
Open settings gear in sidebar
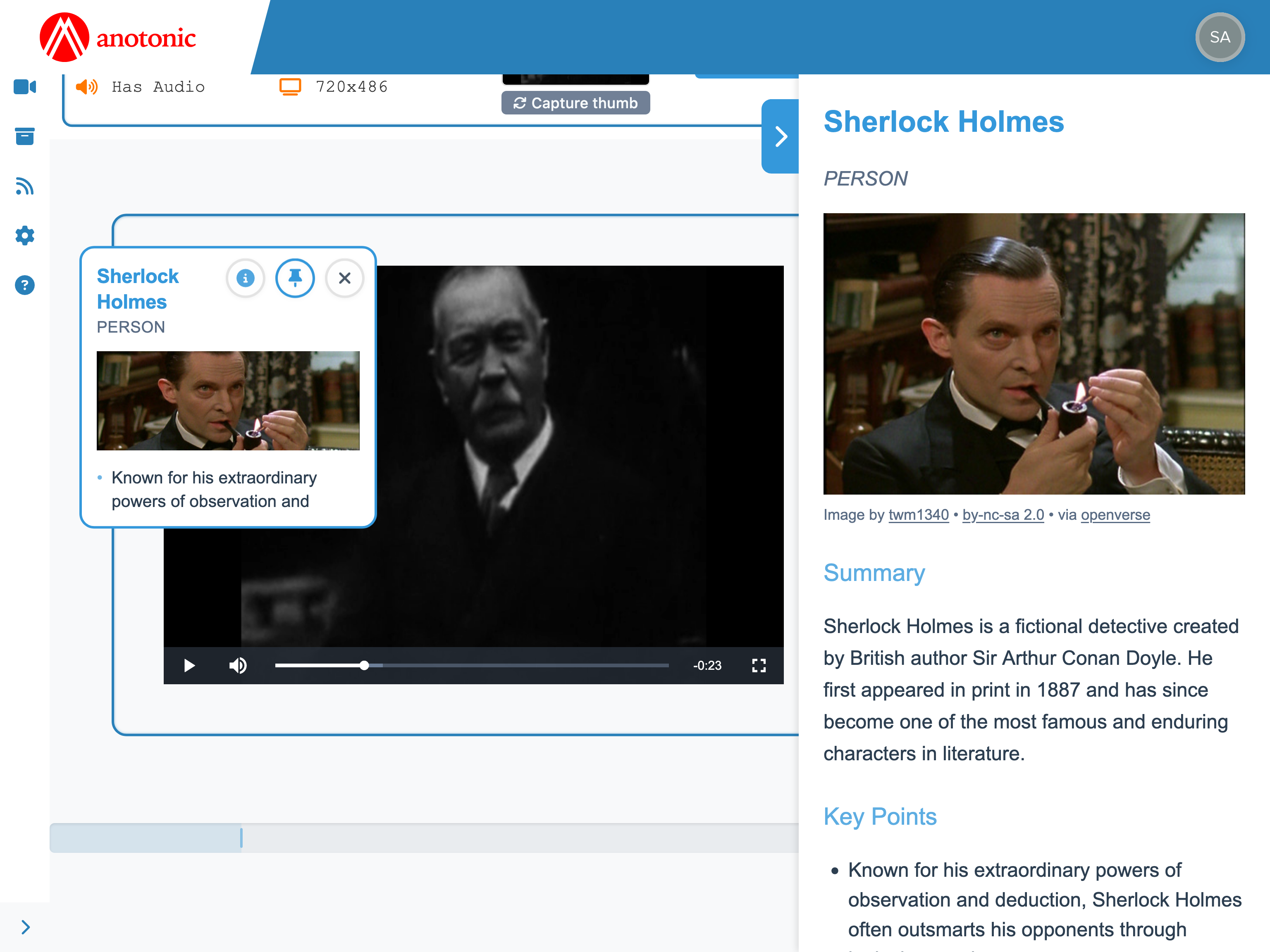coord(25,235)
